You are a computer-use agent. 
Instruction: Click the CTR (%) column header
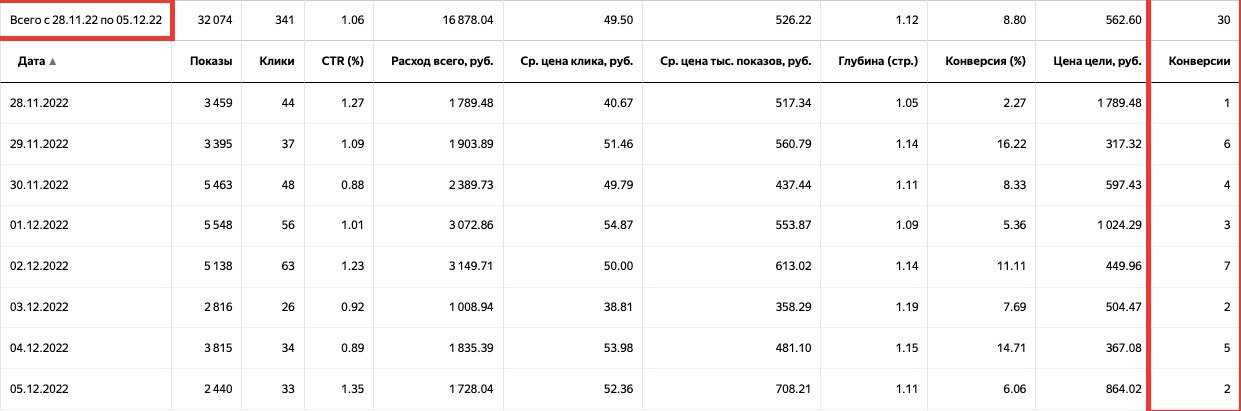pyautogui.click(x=340, y=62)
